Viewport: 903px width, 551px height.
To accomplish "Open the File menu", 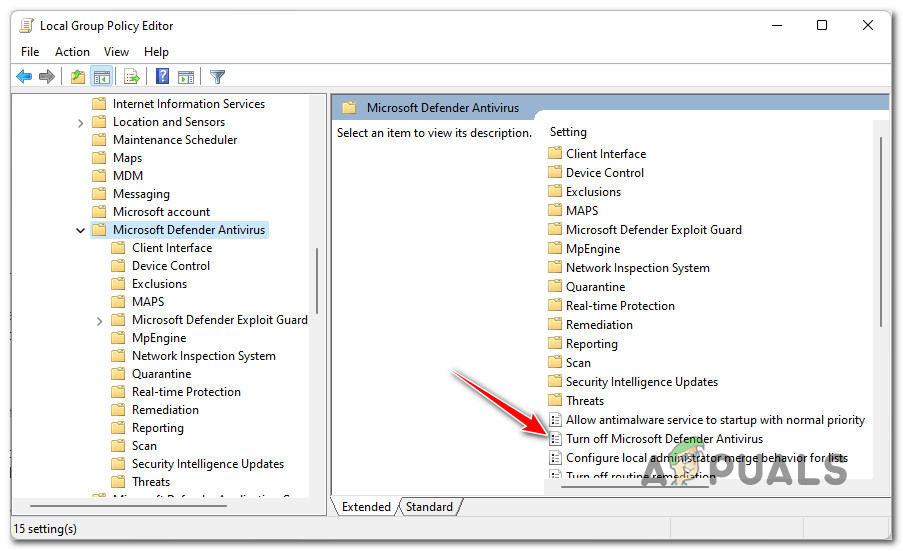I will [x=30, y=52].
